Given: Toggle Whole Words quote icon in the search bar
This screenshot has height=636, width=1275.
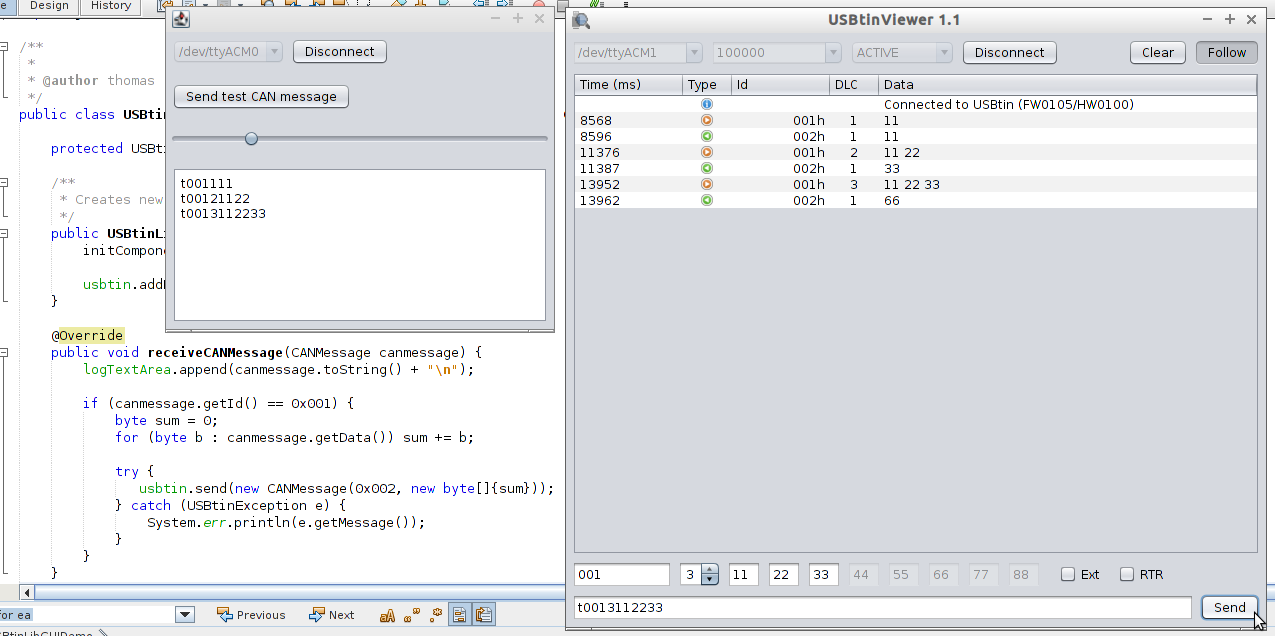Looking at the screenshot, I should [x=412, y=615].
